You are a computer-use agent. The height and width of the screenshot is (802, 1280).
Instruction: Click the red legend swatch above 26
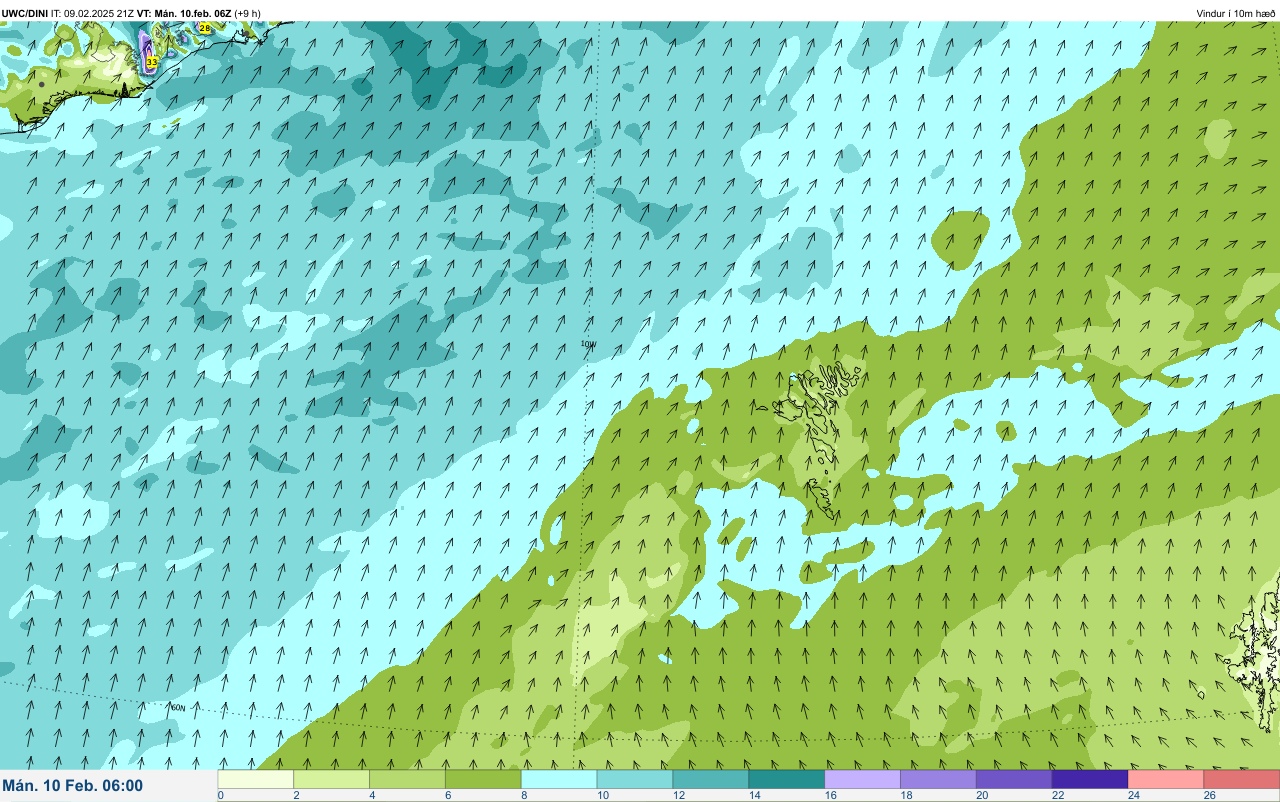click(x=1242, y=779)
